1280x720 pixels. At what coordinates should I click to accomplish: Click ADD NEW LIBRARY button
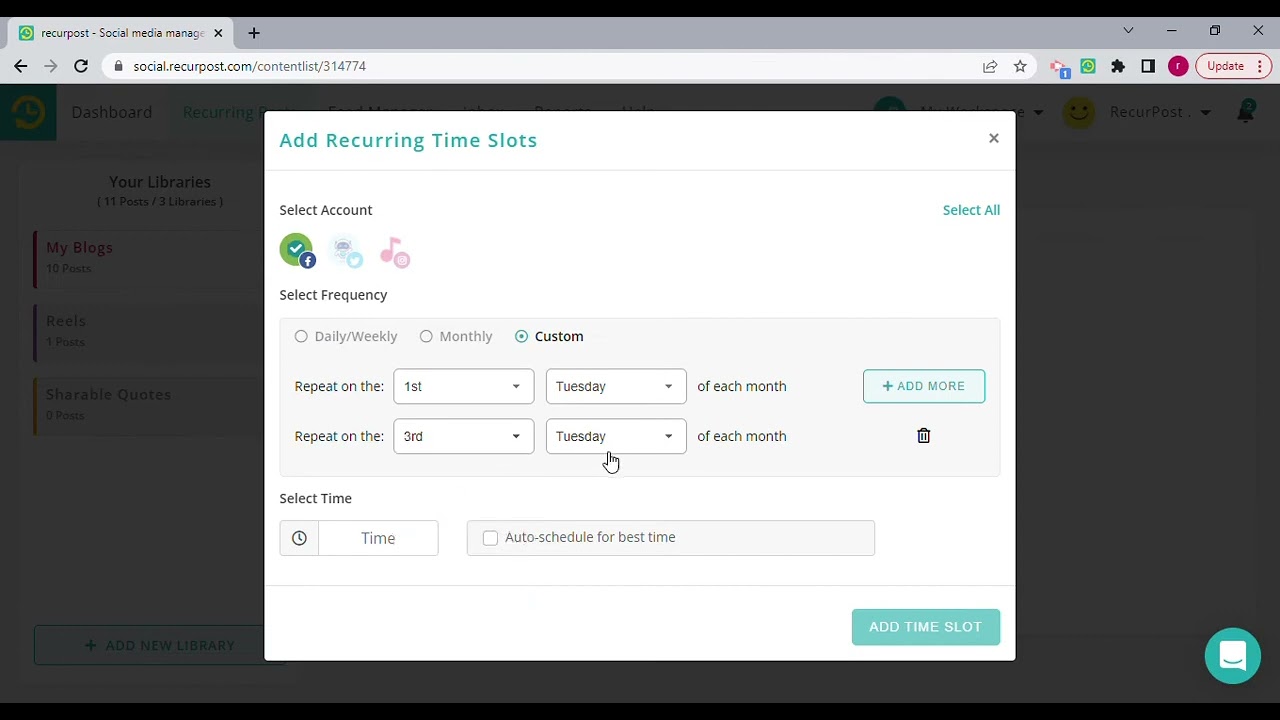160,645
